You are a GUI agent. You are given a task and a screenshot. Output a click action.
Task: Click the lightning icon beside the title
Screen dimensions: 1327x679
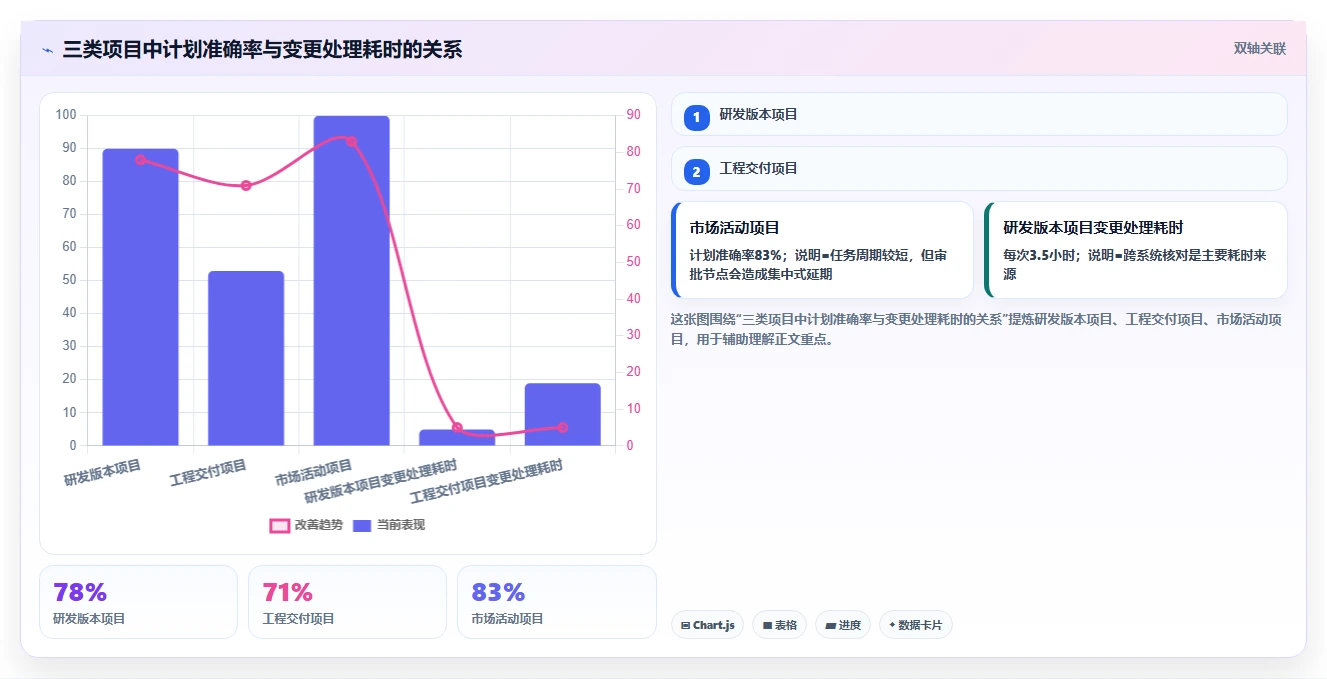coord(47,50)
